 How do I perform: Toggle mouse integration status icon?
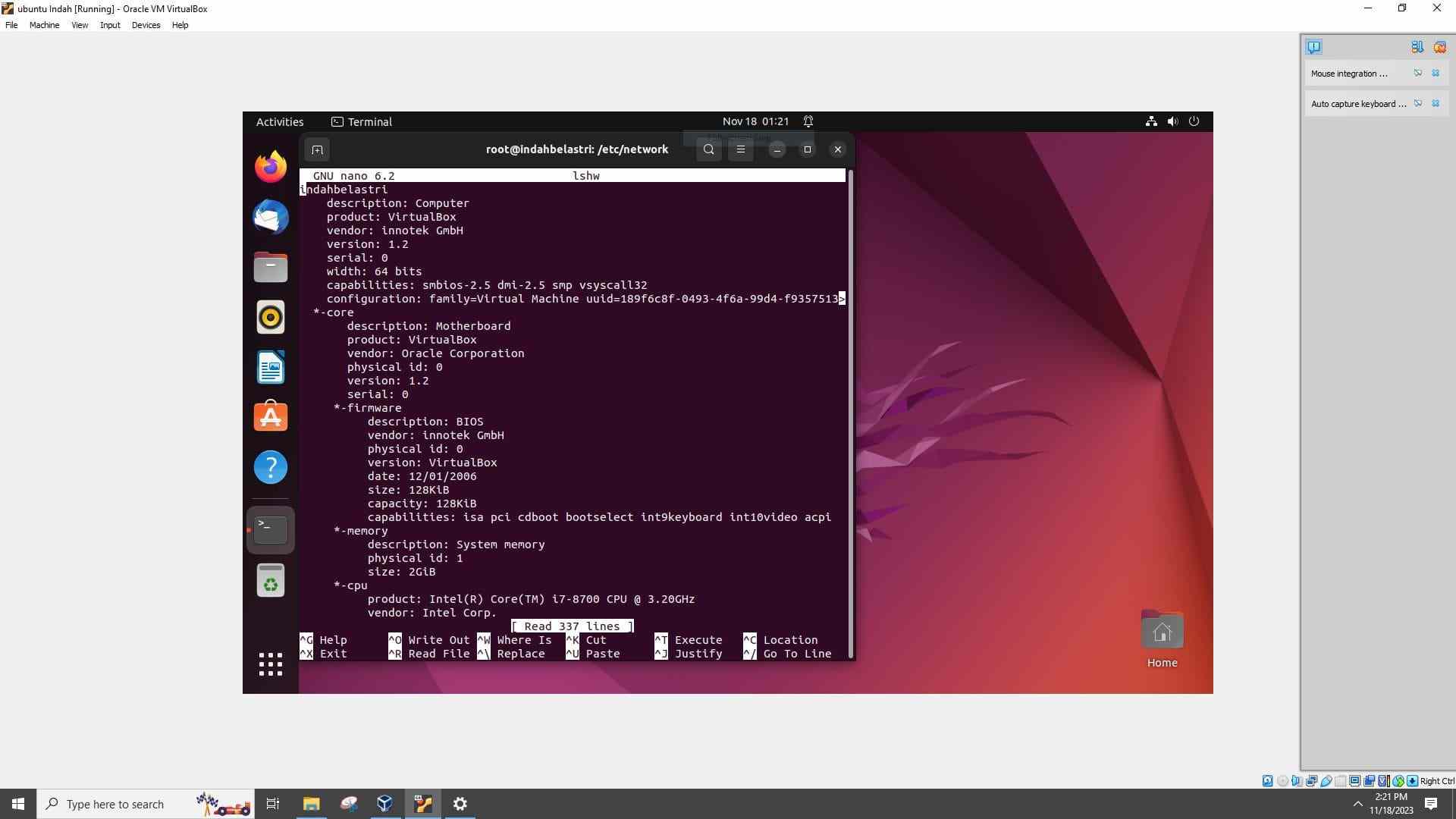point(1398,781)
